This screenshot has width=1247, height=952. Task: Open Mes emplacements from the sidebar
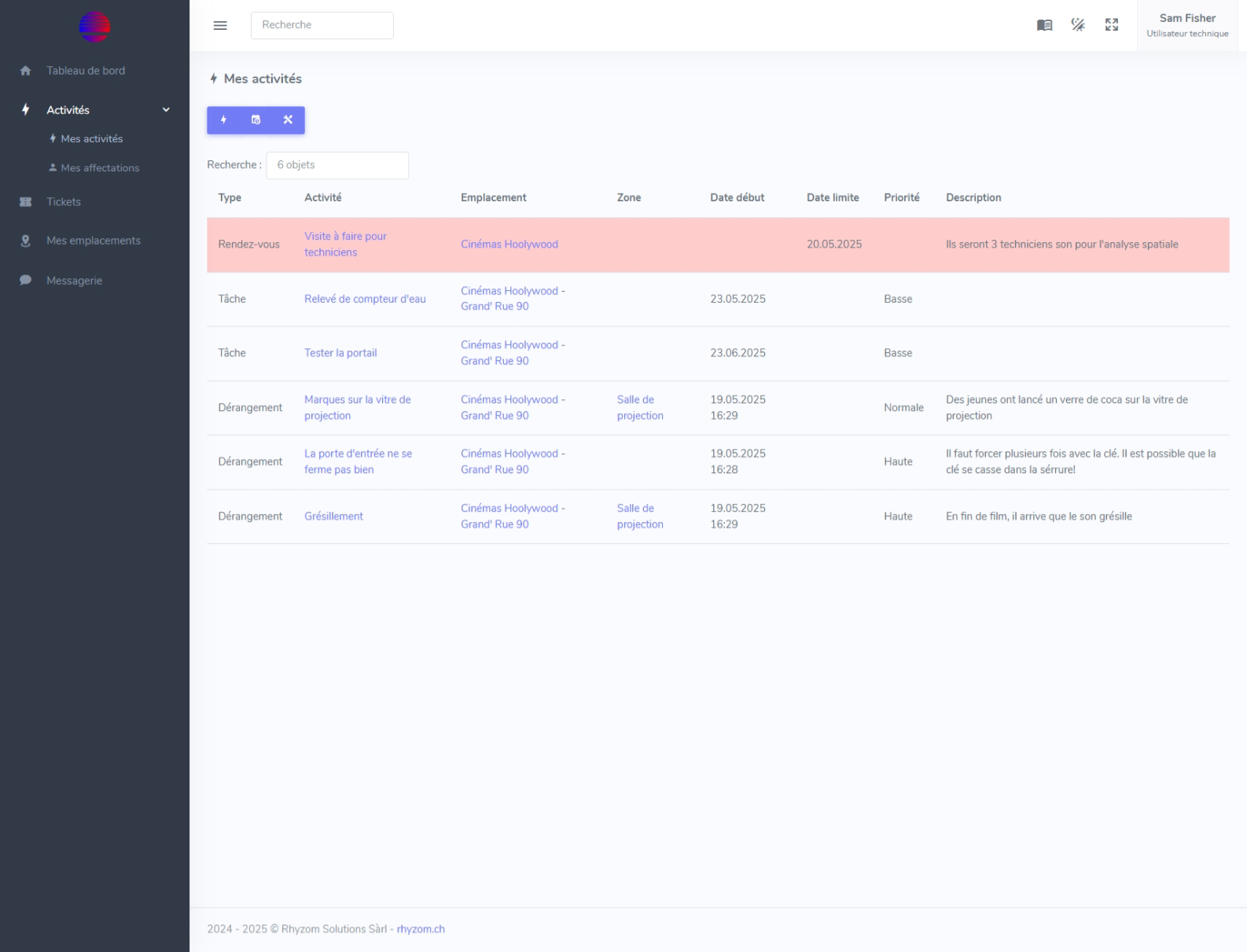[x=93, y=241]
